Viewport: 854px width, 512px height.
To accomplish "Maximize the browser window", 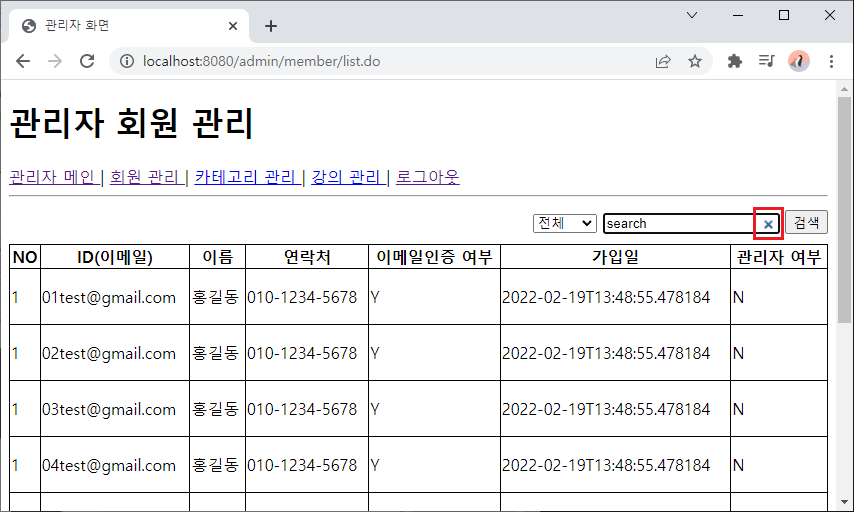I will [784, 15].
